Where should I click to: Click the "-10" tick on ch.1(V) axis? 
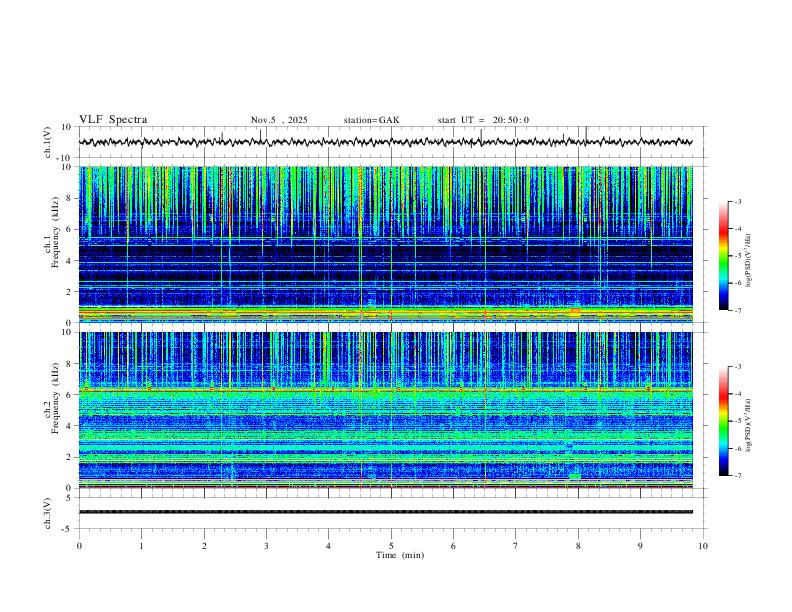[x=65, y=159]
